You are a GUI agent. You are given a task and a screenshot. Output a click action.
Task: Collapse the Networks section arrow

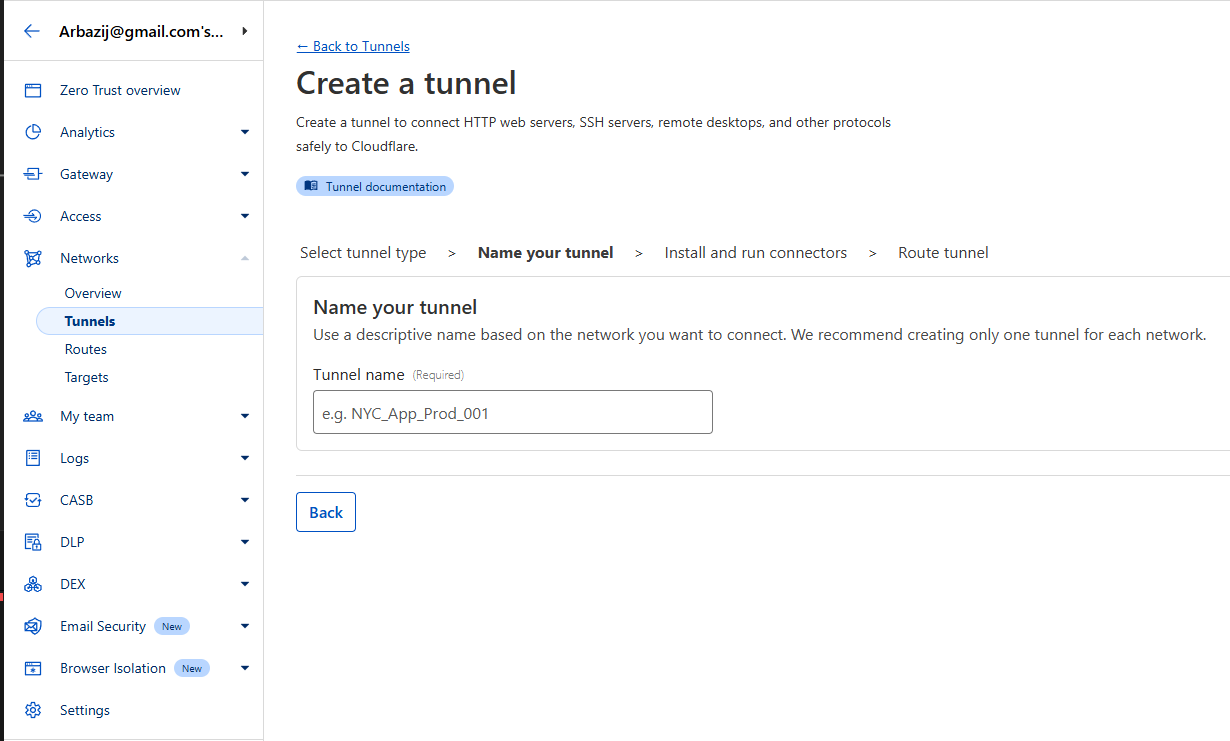(x=245, y=258)
